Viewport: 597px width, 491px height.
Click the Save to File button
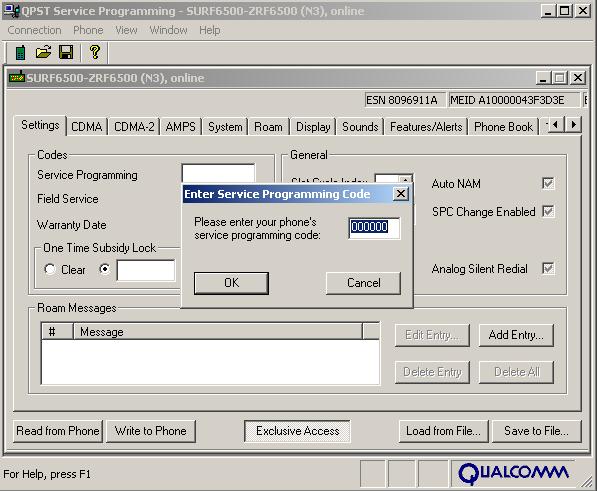[536, 431]
